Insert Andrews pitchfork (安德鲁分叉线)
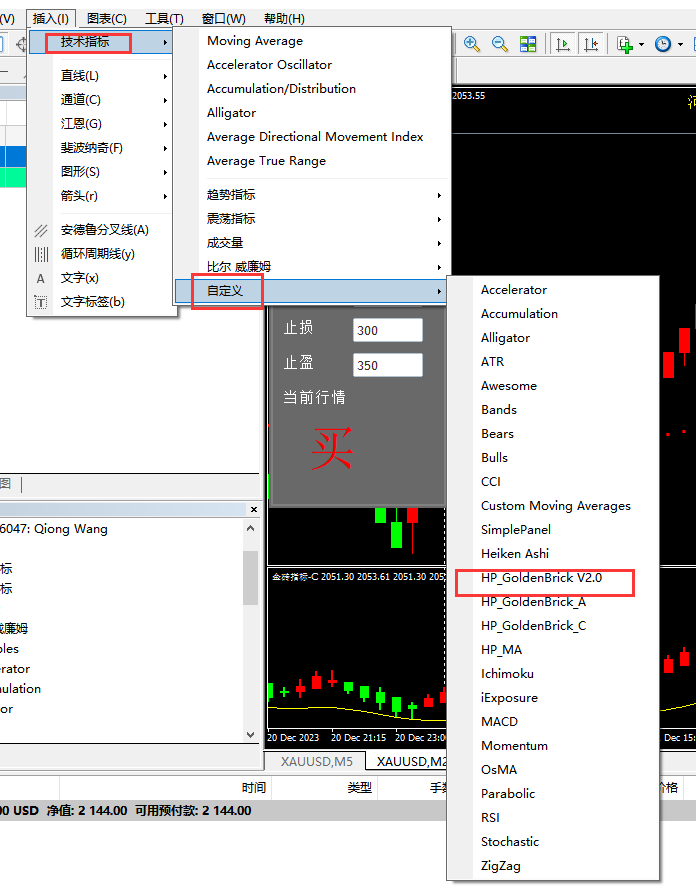Viewport: 696px width, 892px height. coord(104,230)
